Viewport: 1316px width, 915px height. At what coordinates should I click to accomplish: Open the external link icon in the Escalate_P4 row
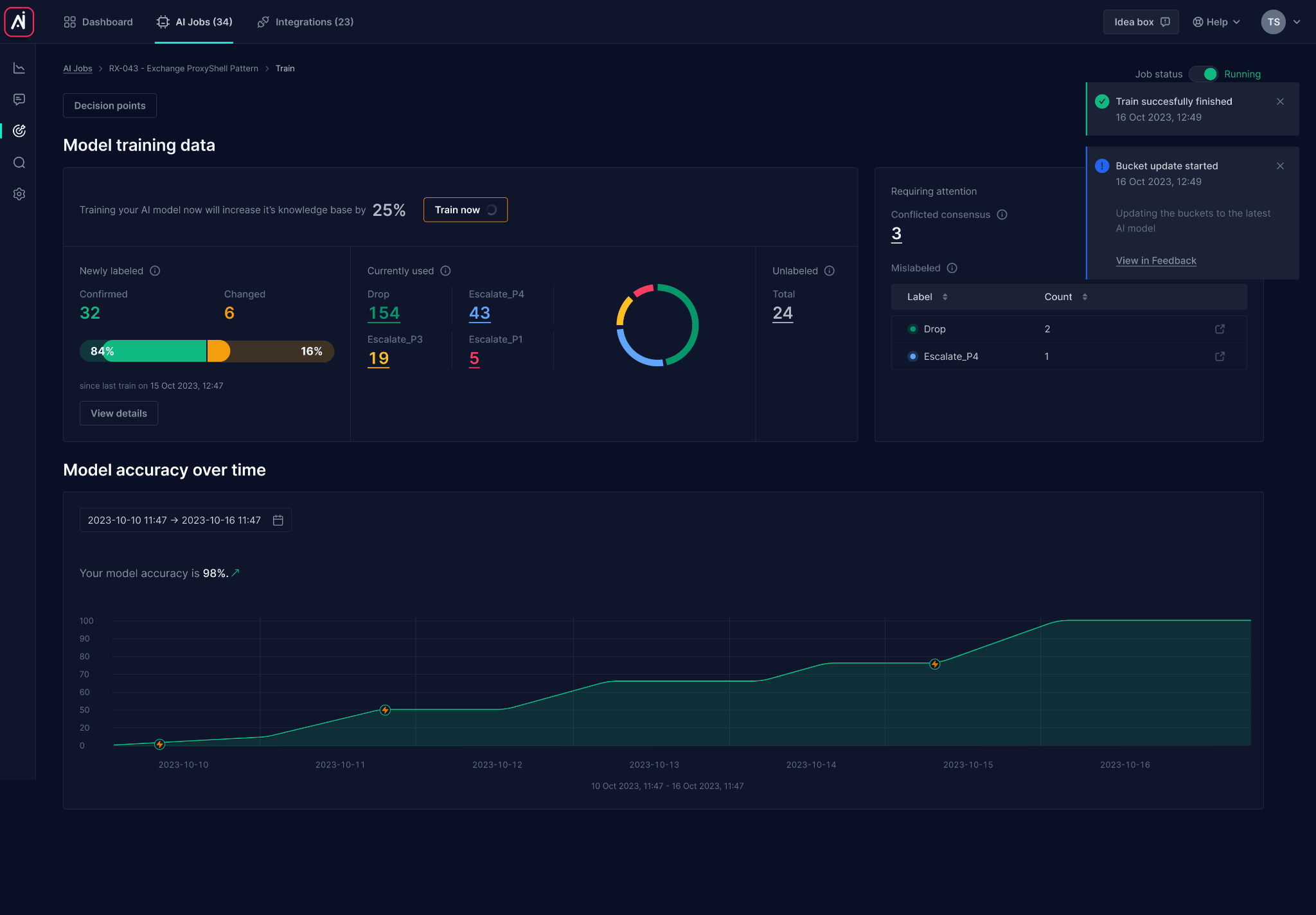(x=1220, y=357)
